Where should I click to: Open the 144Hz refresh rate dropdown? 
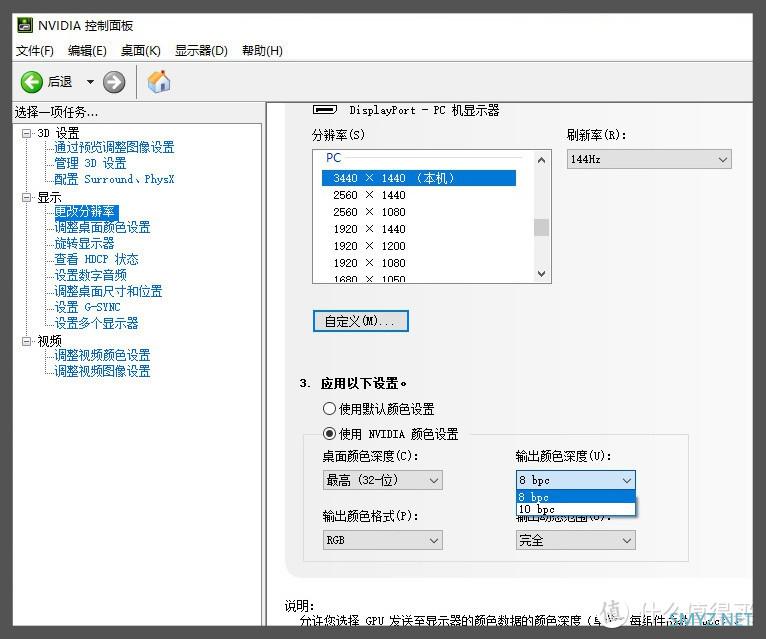pos(649,159)
